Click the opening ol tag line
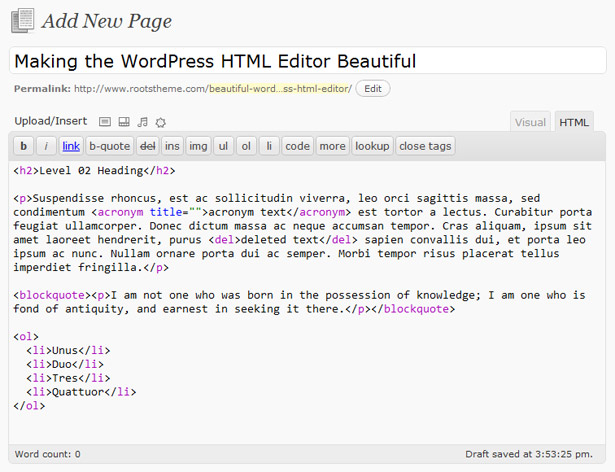This screenshot has height=472, width=615. pos(26,337)
